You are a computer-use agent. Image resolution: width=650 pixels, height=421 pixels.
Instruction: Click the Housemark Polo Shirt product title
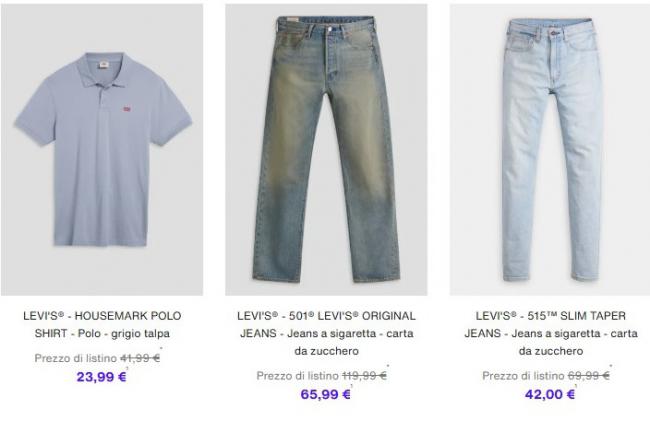click(102, 324)
